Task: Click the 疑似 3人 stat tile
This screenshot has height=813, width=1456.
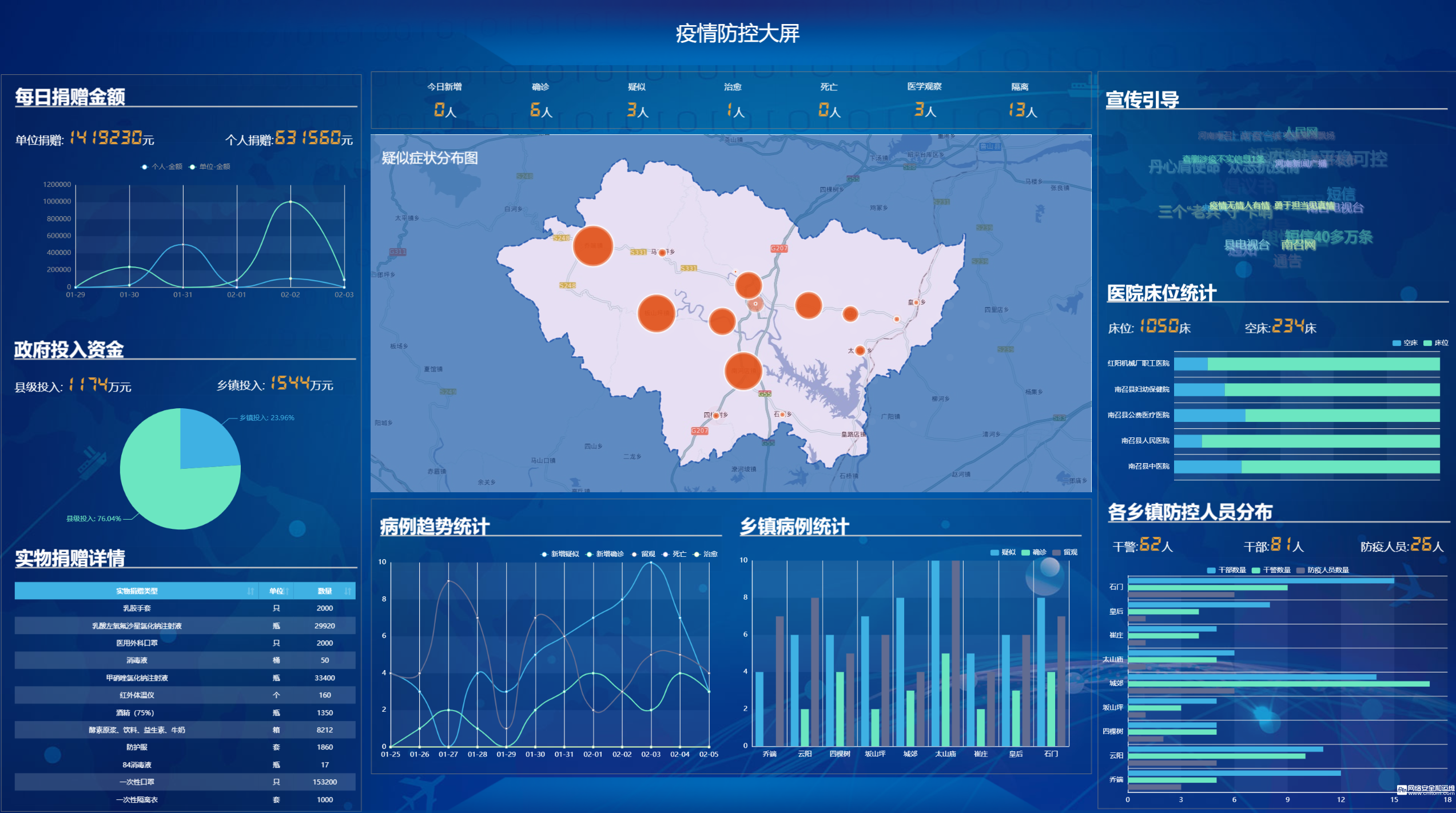Action: pos(636,99)
